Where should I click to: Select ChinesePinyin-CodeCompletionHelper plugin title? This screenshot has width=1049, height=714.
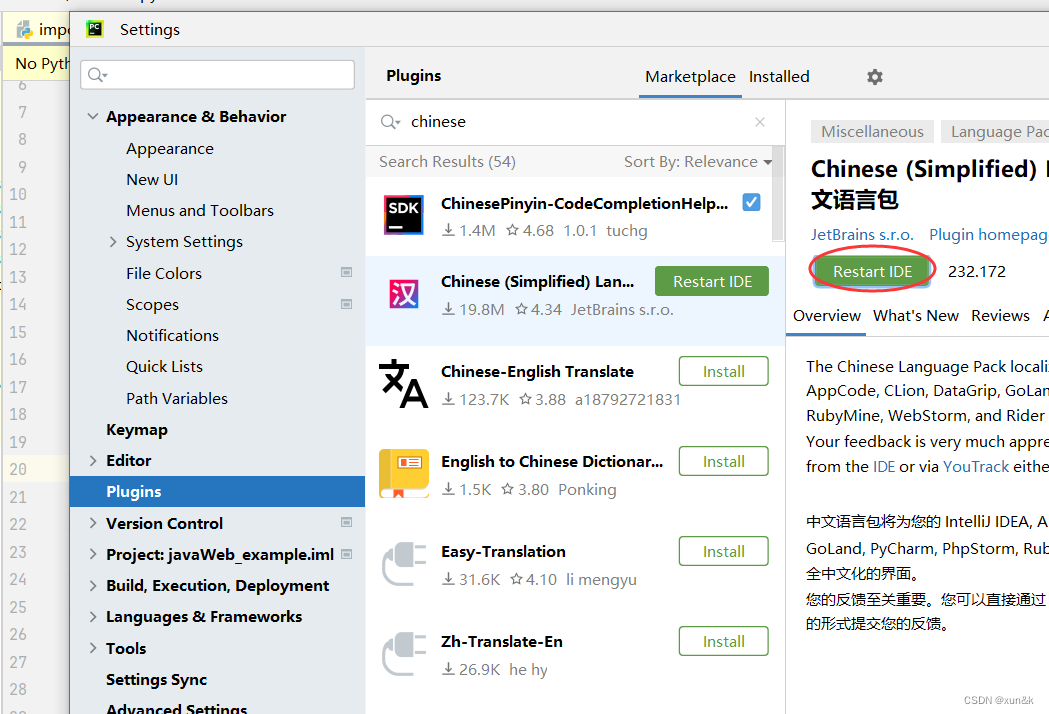click(584, 203)
